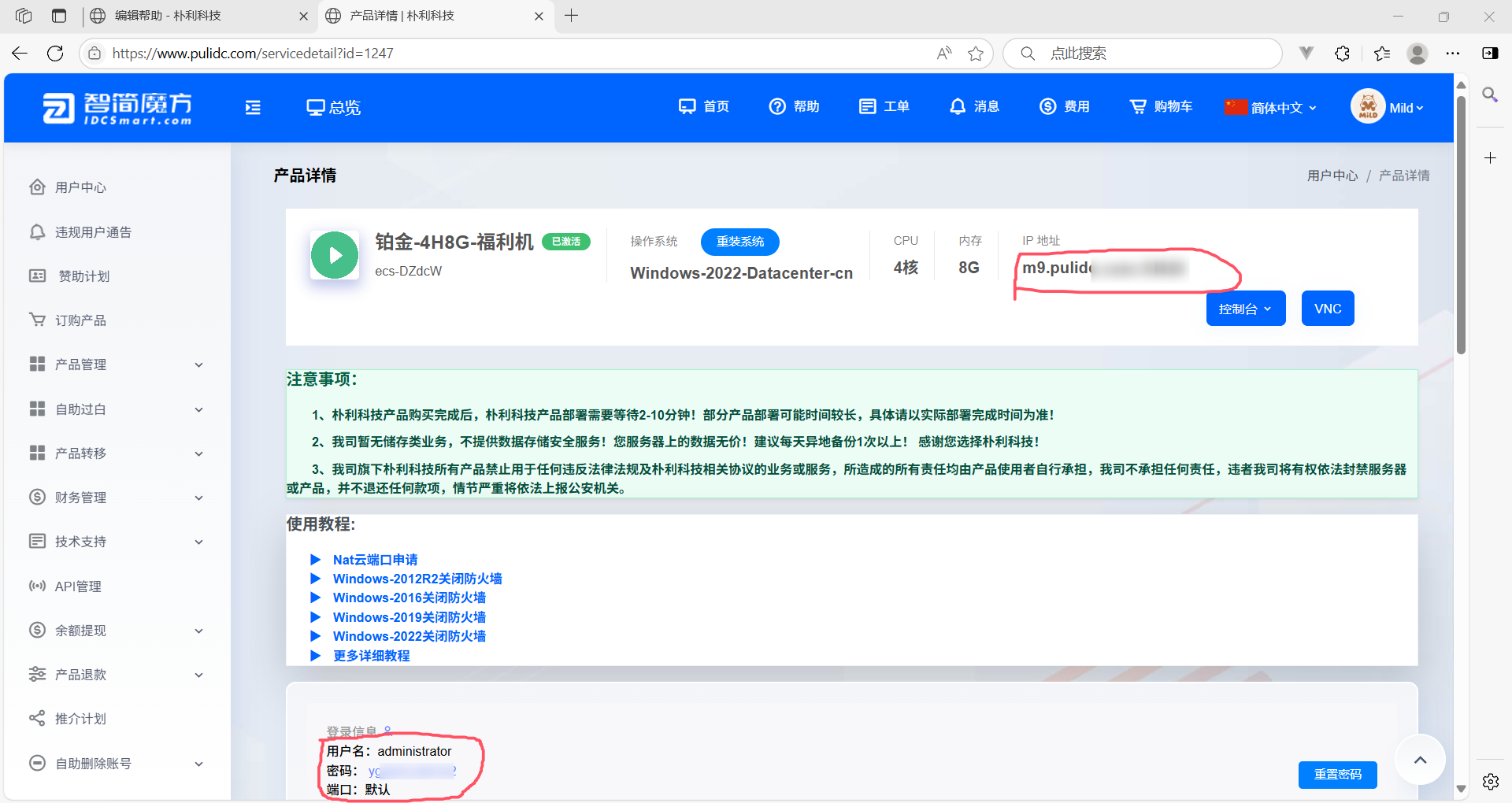Open 工单 tickets in top navigation
1512x803 pixels.
(x=884, y=106)
